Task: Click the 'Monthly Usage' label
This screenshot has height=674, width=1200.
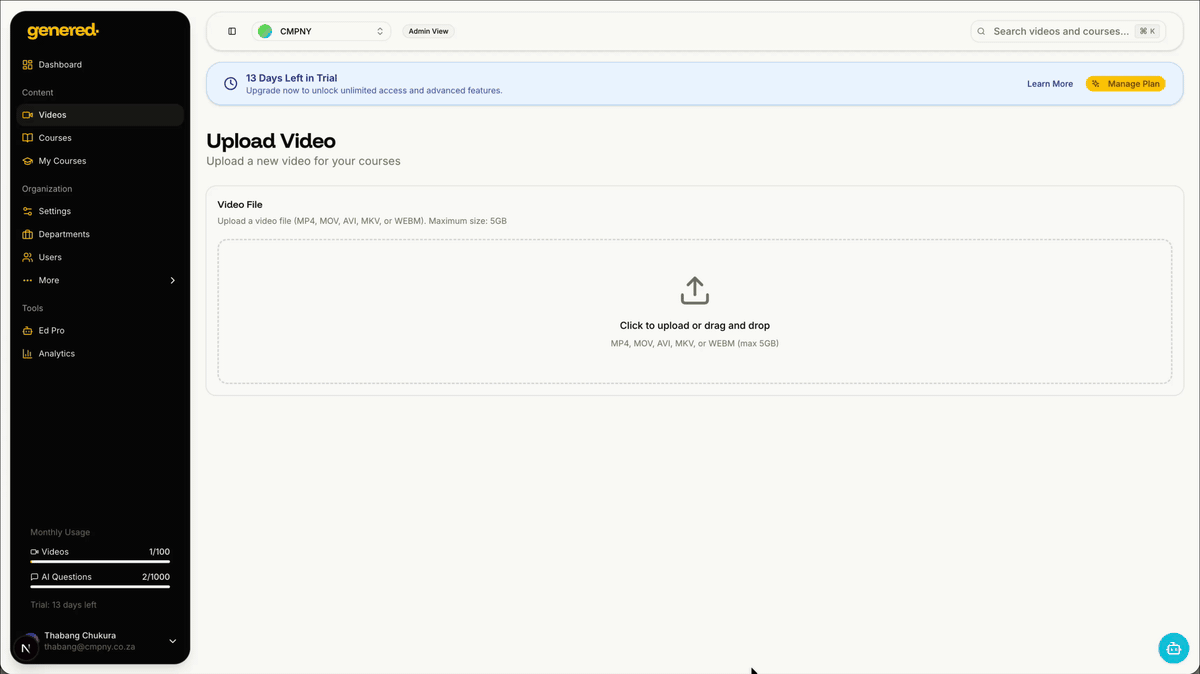Action: pyautogui.click(x=60, y=533)
